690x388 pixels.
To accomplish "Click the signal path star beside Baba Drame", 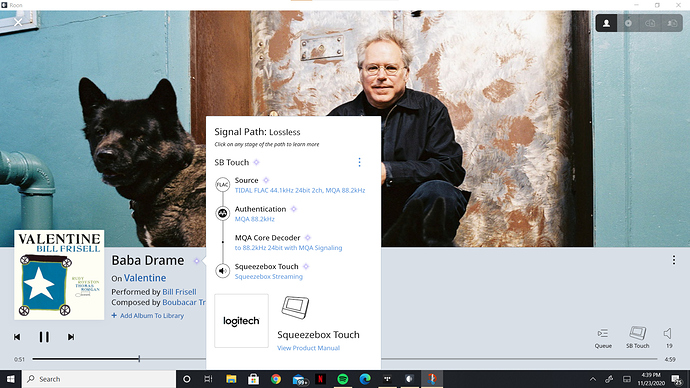I will pyautogui.click(x=197, y=261).
